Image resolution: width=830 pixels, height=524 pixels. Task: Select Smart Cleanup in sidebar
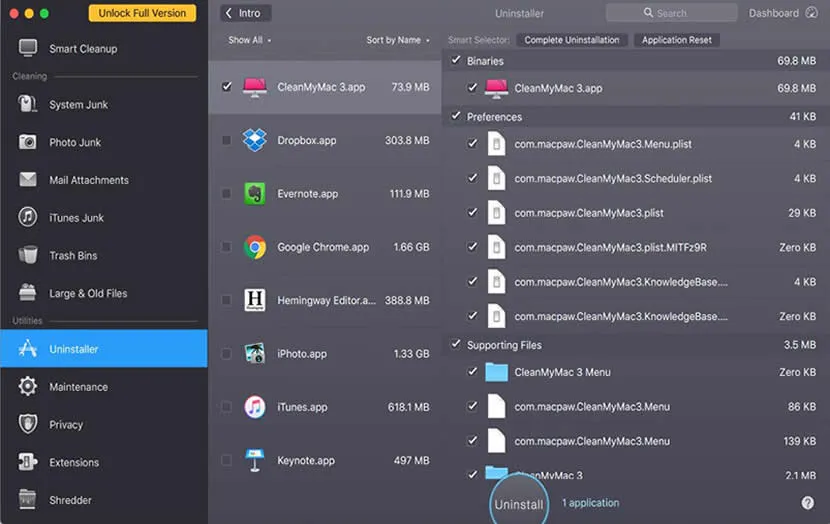coord(83,49)
